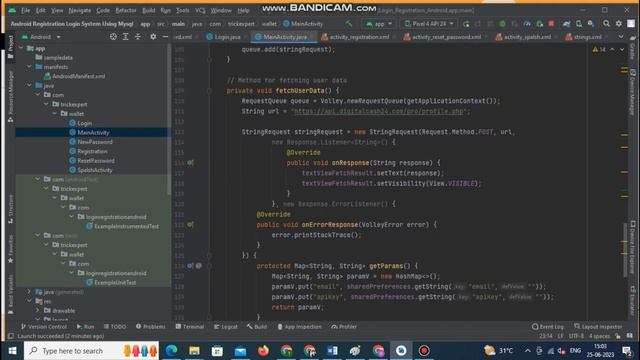The image size is (640, 360).
Task: Open the File menu
Action: [x=25, y=10]
